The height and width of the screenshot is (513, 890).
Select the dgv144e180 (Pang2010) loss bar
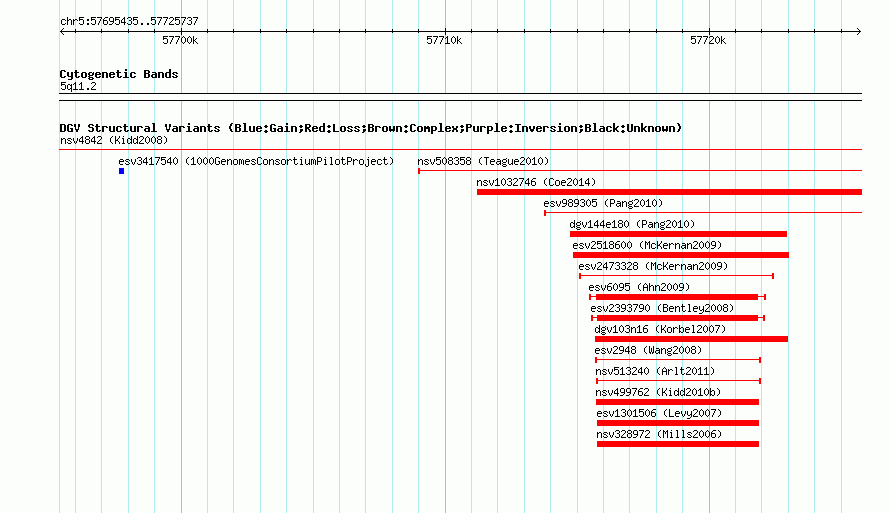678,234
